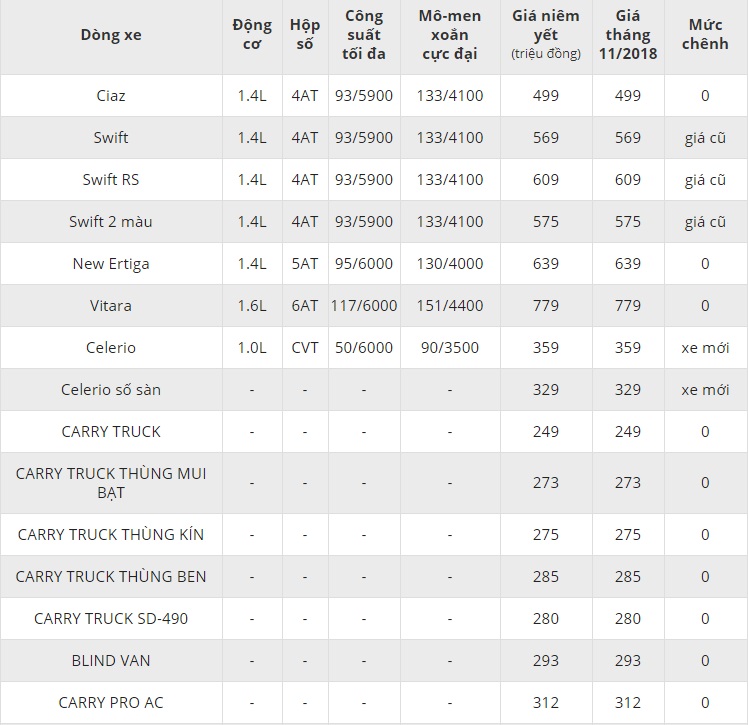Click the "Swift 2 màu" model cell

point(111,222)
